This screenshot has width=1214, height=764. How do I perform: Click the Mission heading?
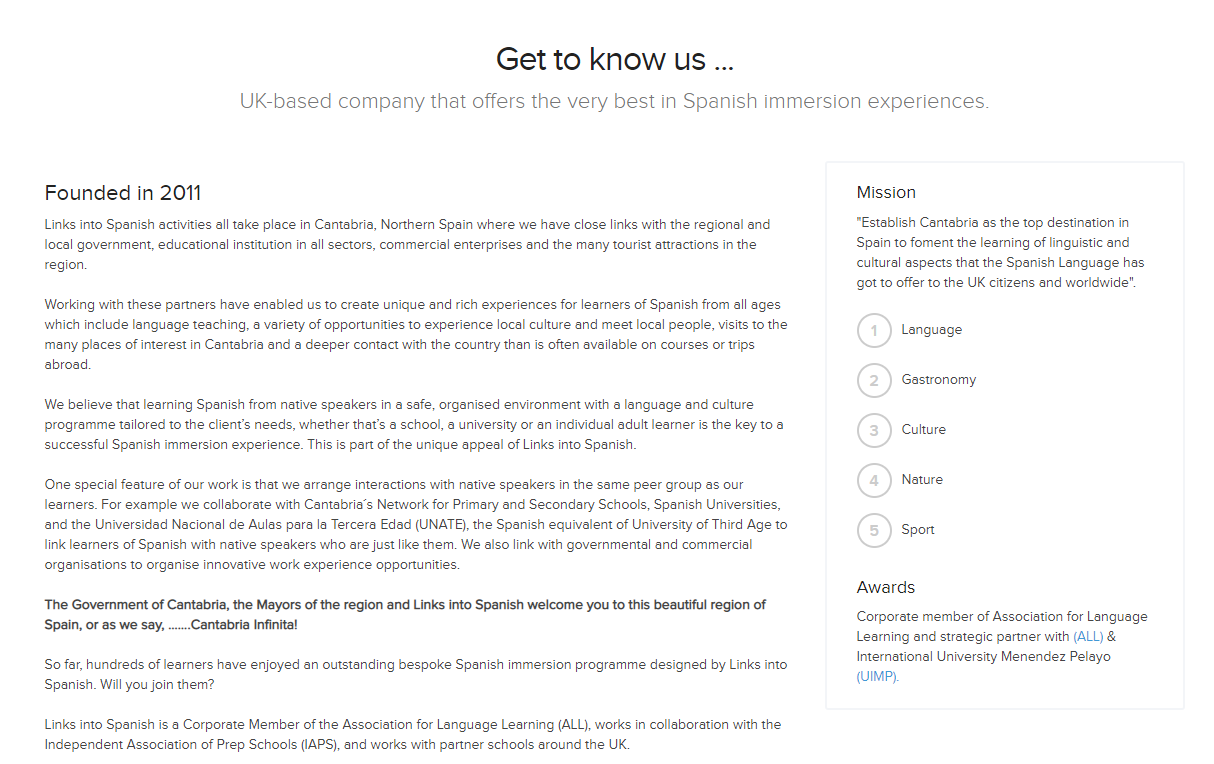click(x=886, y=193)
